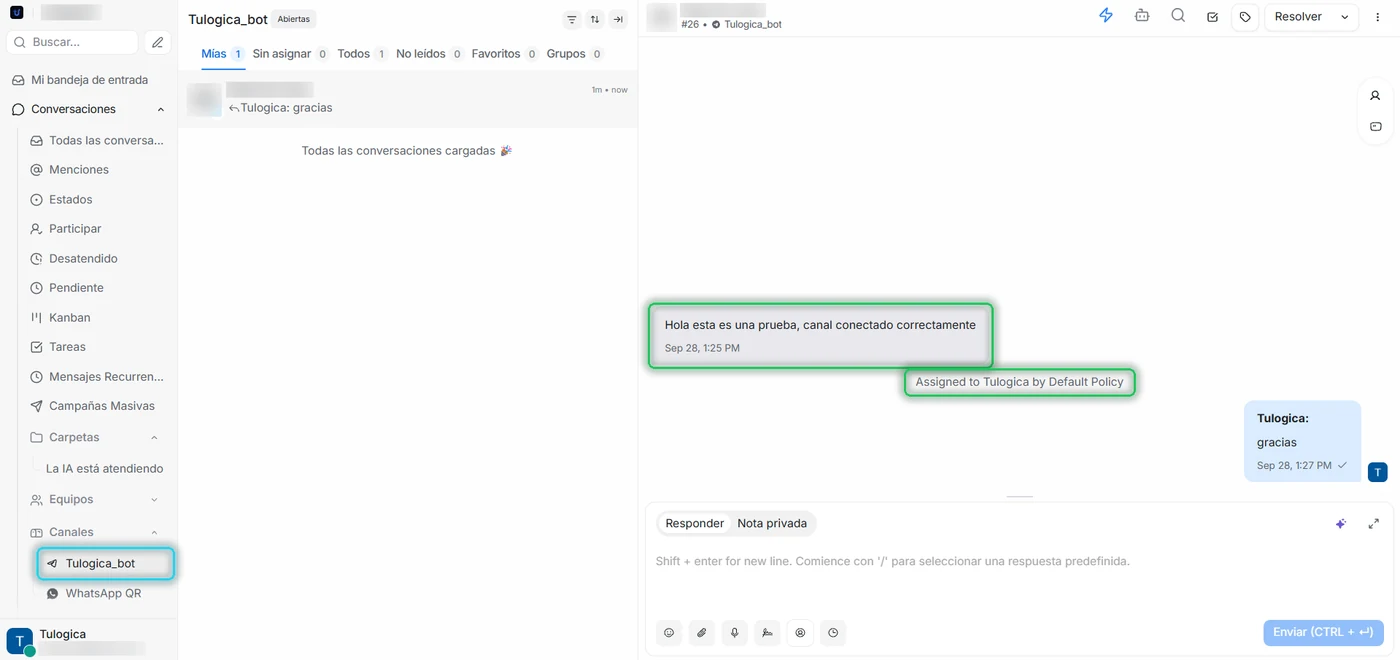Click the Tulogica profile avatar at bottom left

(20, 641)
